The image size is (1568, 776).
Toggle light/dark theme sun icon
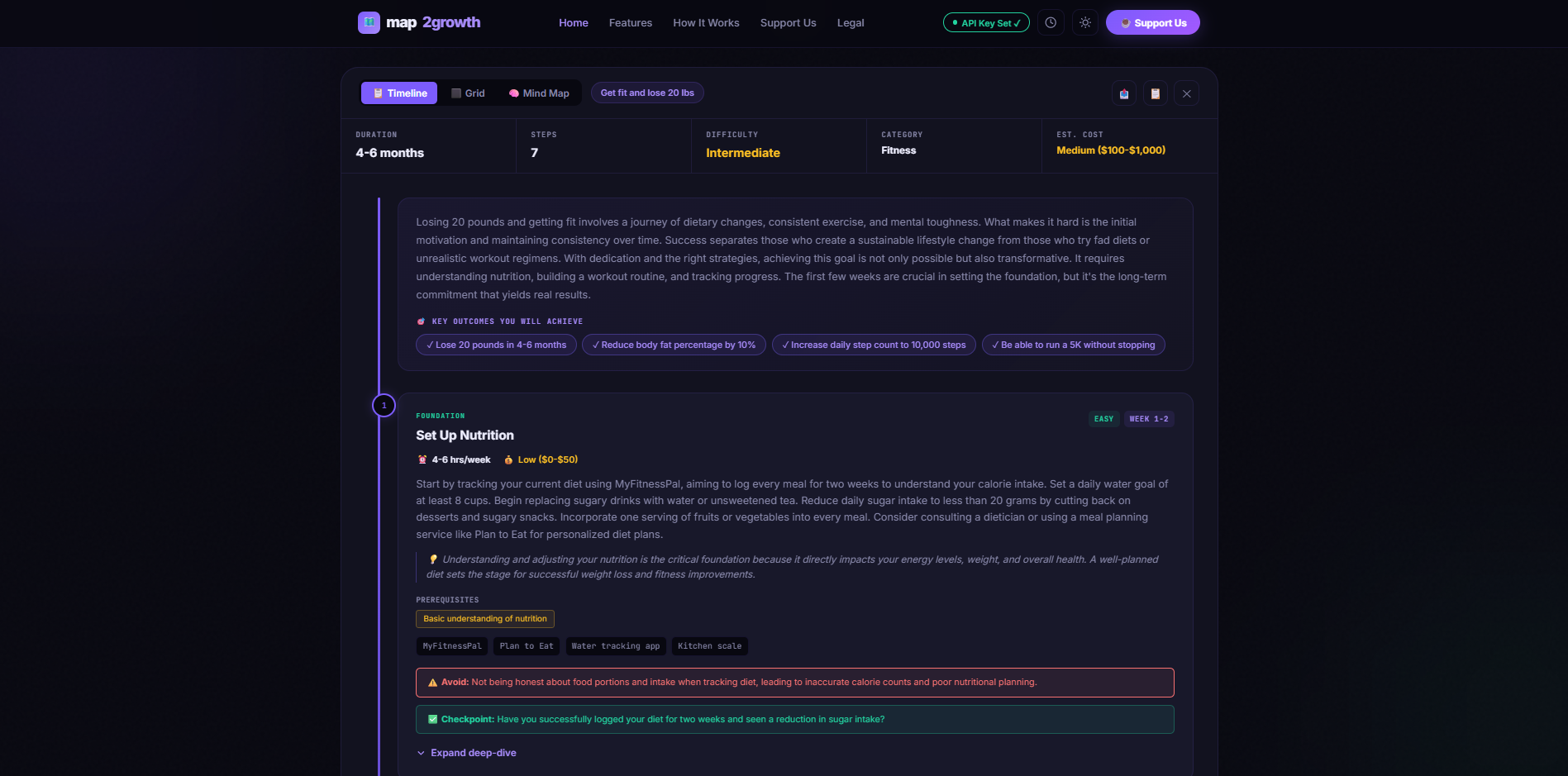[1085, 22]
